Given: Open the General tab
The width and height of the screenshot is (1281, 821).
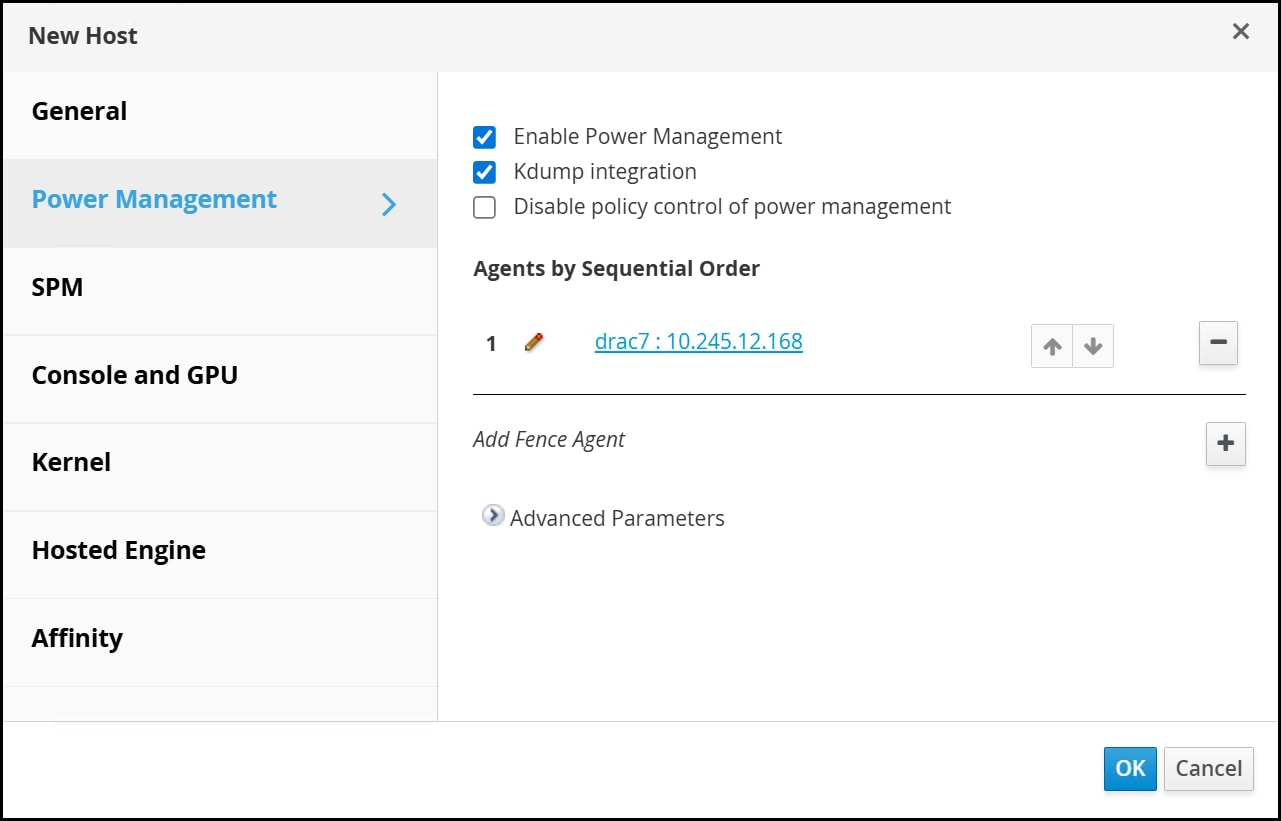Looking at the screenshot, I should (x=220, y=115).
